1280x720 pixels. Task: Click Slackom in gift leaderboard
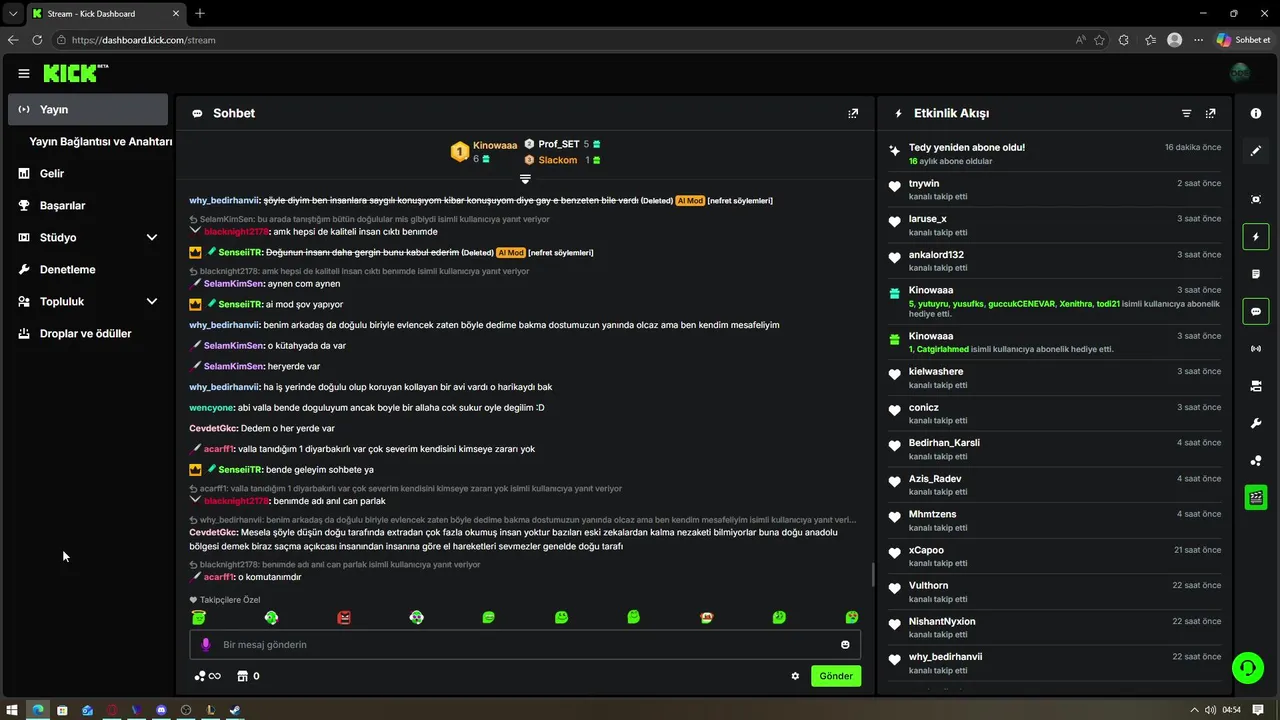(558, 160)
